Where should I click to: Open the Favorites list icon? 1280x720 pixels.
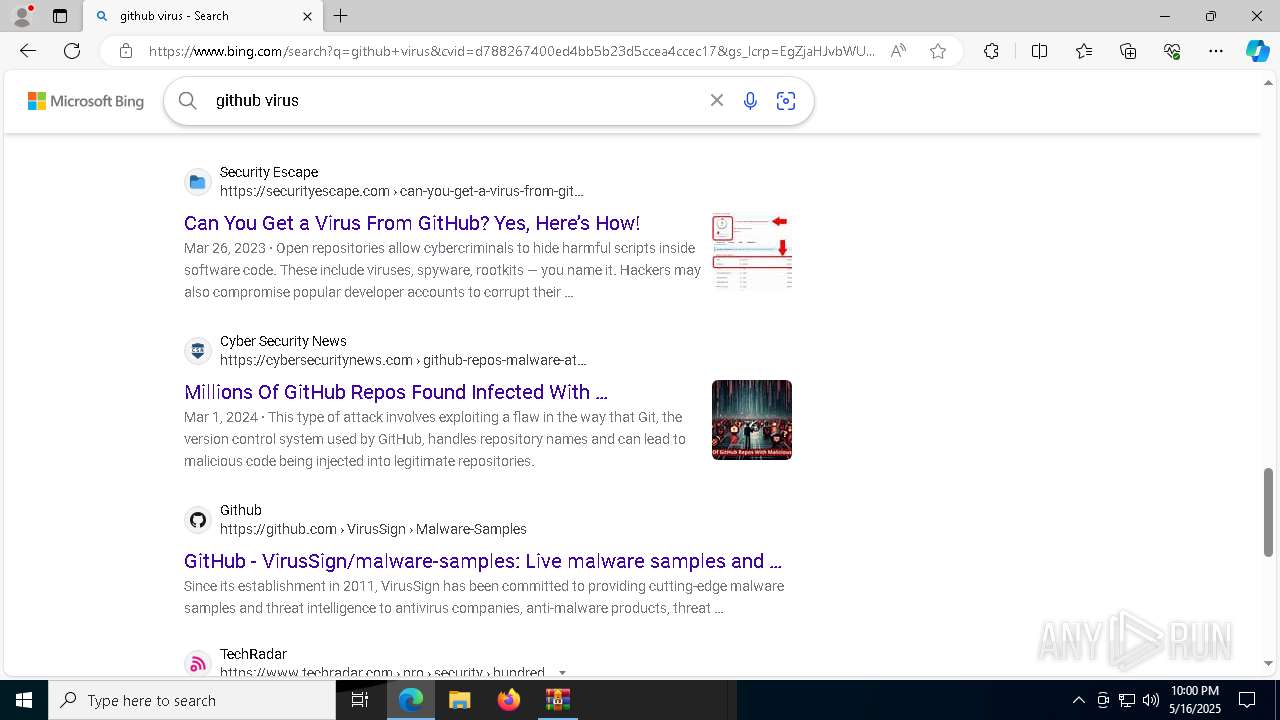(x=1084, y=51)
